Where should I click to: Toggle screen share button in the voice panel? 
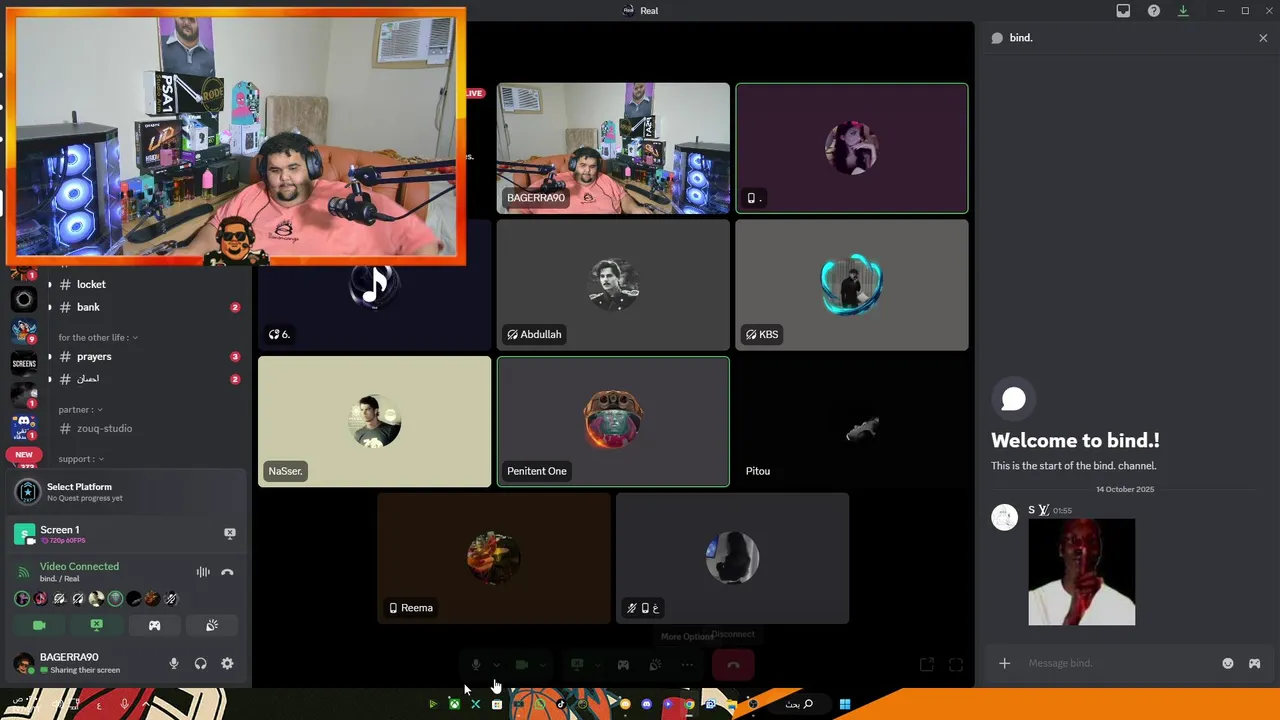[97, 625]
